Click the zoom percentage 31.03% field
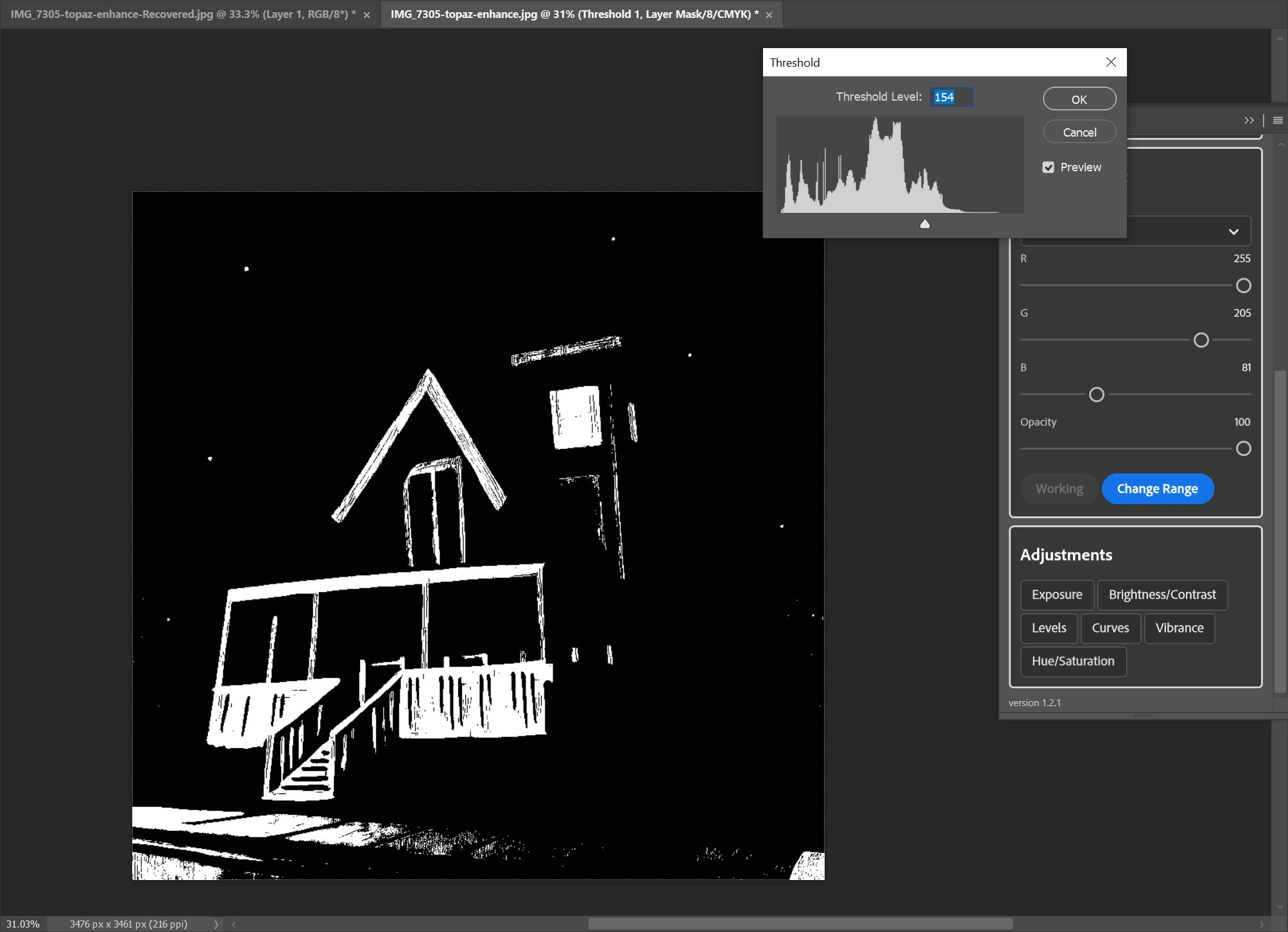Image resolution: width=1288 pixels, height=932 pixels. 23,924
